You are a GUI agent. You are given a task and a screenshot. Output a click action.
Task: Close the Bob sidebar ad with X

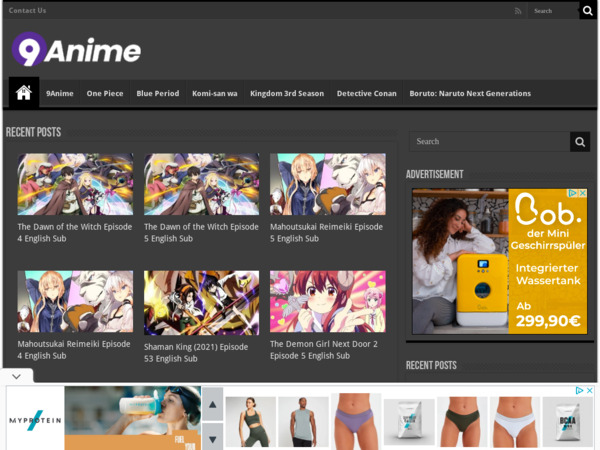tap(582, 193)
